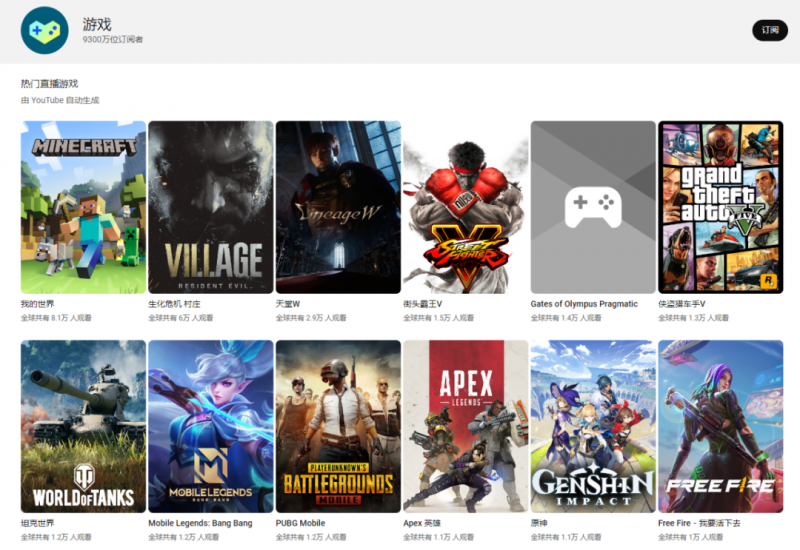Click the PUBG Battlegrounds Mobile cover
The image size is (800, 550).
[338, 426]
